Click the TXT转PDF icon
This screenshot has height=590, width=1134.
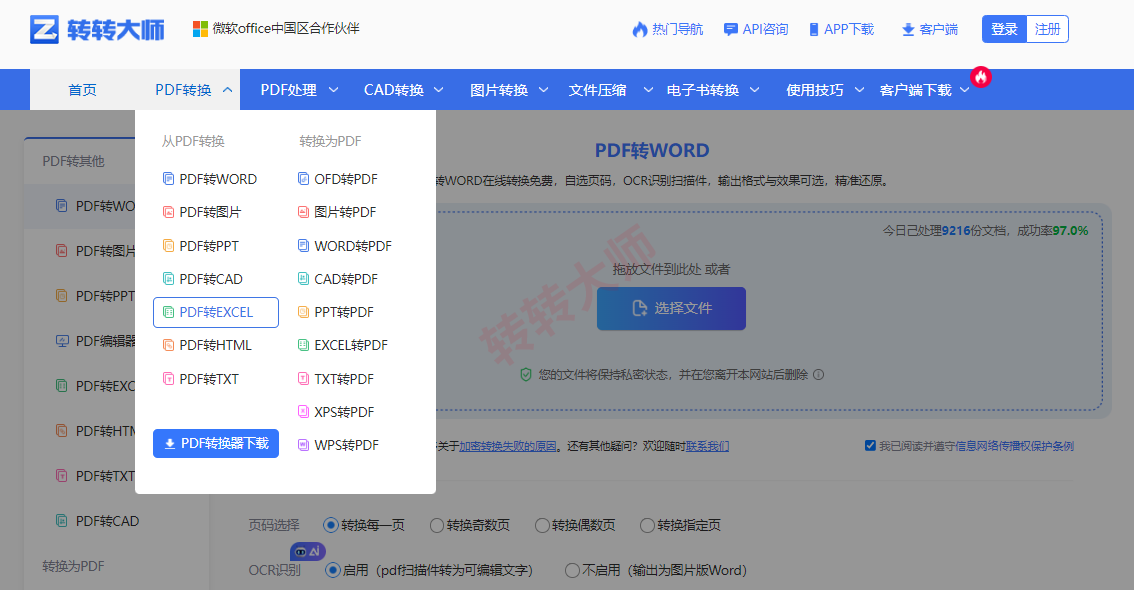coord(304,378)
